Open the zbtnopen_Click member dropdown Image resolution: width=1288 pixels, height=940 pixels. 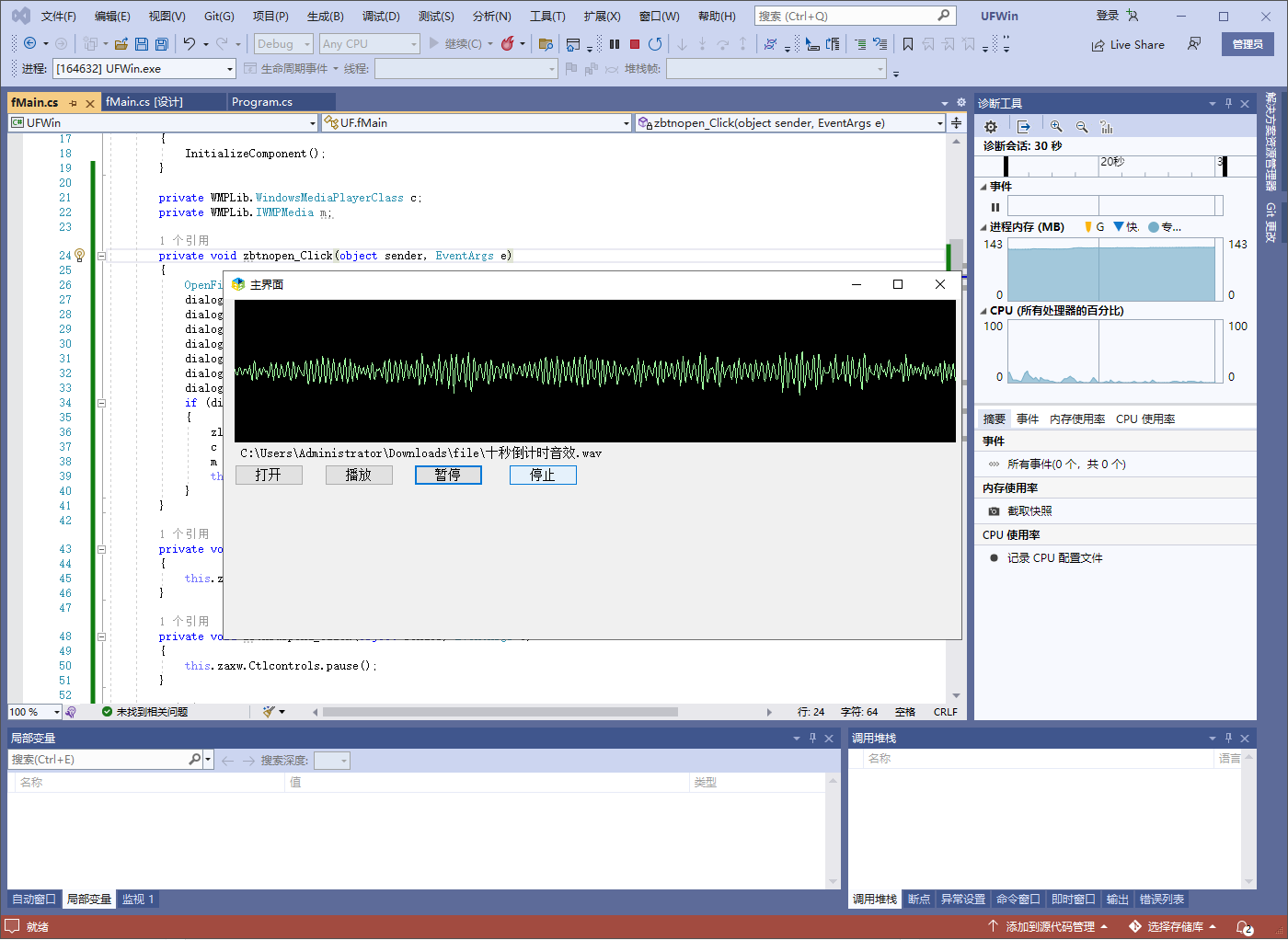pos(791,122)
